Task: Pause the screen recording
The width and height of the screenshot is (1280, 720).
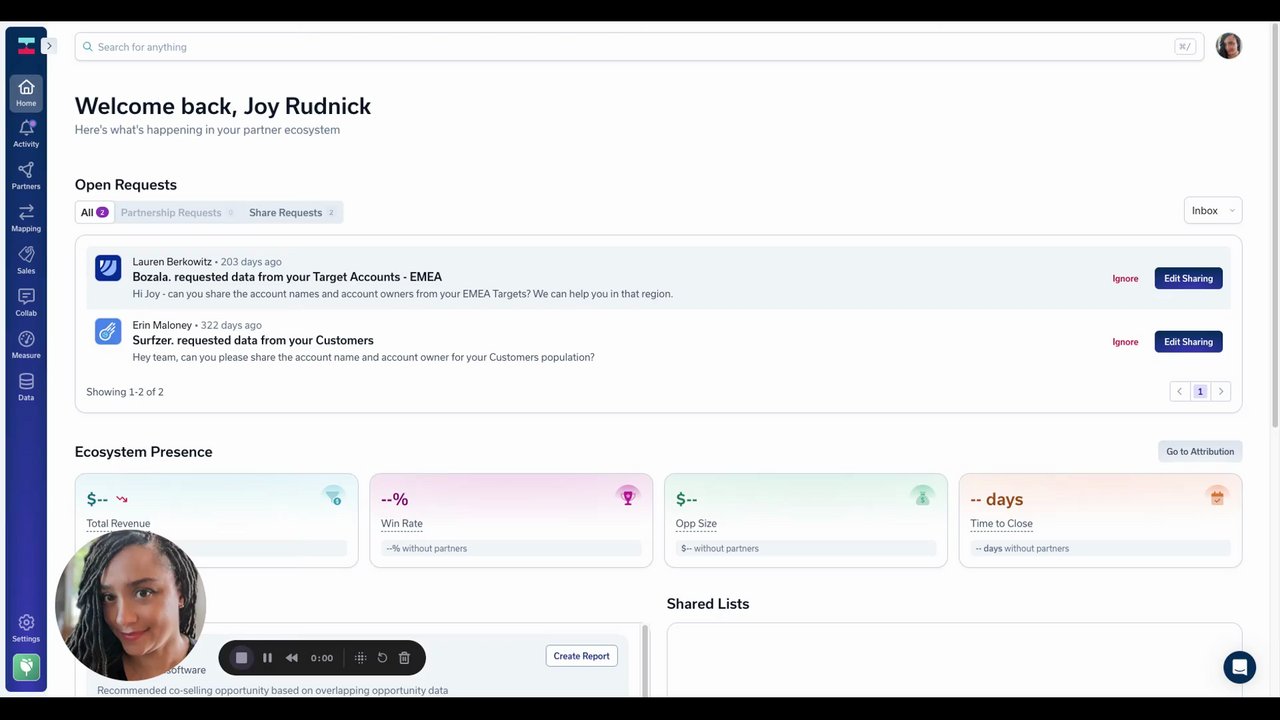Action: pyautogui.click(x=267, y=658)
